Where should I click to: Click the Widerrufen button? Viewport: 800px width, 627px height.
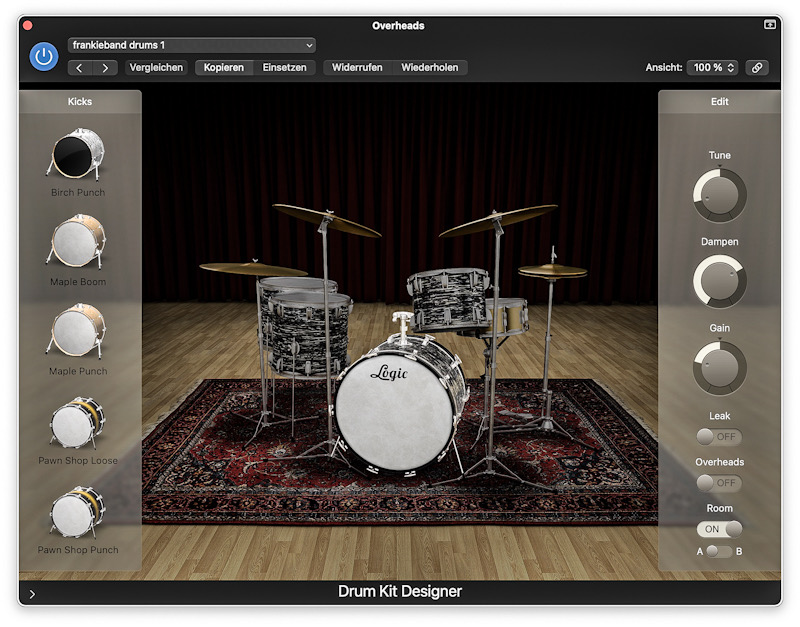click(x=357, y=68)
